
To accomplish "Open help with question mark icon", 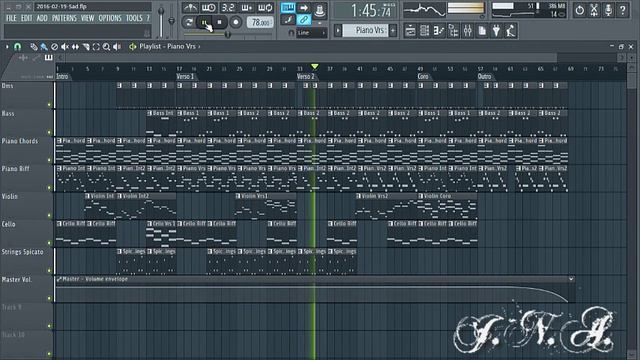I will (623, 10).
